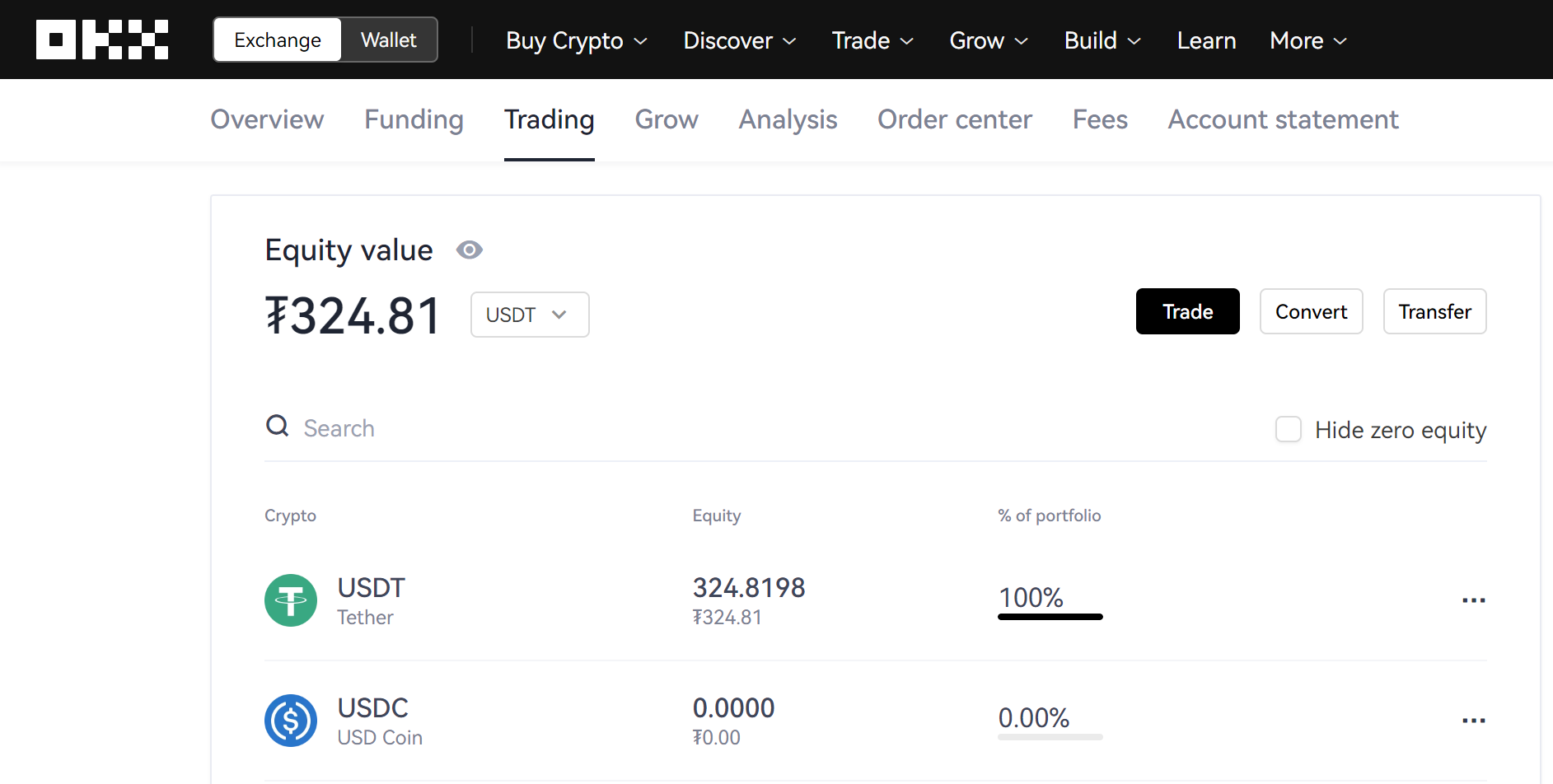1553x784 pixels.
Task: Switch to Exchange mode
Action: coord(278,40)
